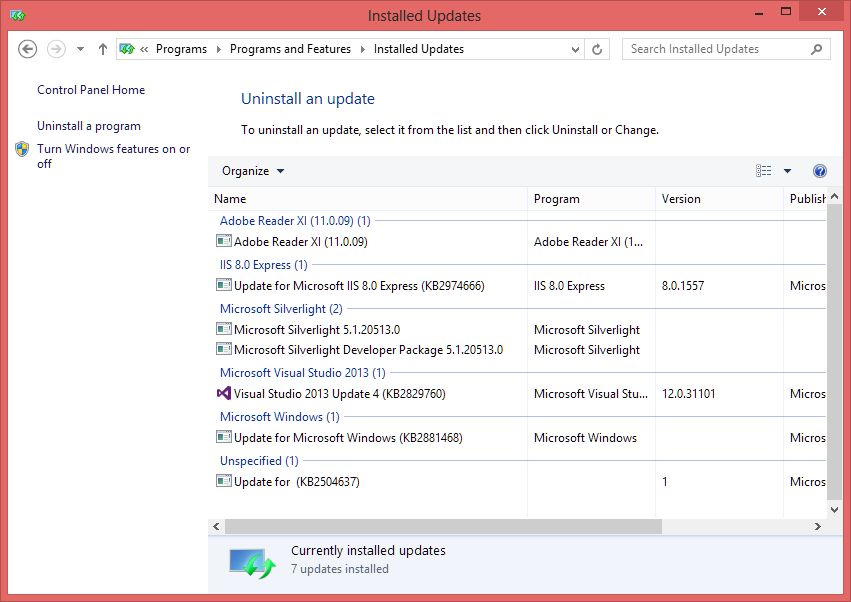The height and width of the screenshot is (602, 851).
Task: Click the vertical scrollbar thumb
Action: [x=834, y=352]
